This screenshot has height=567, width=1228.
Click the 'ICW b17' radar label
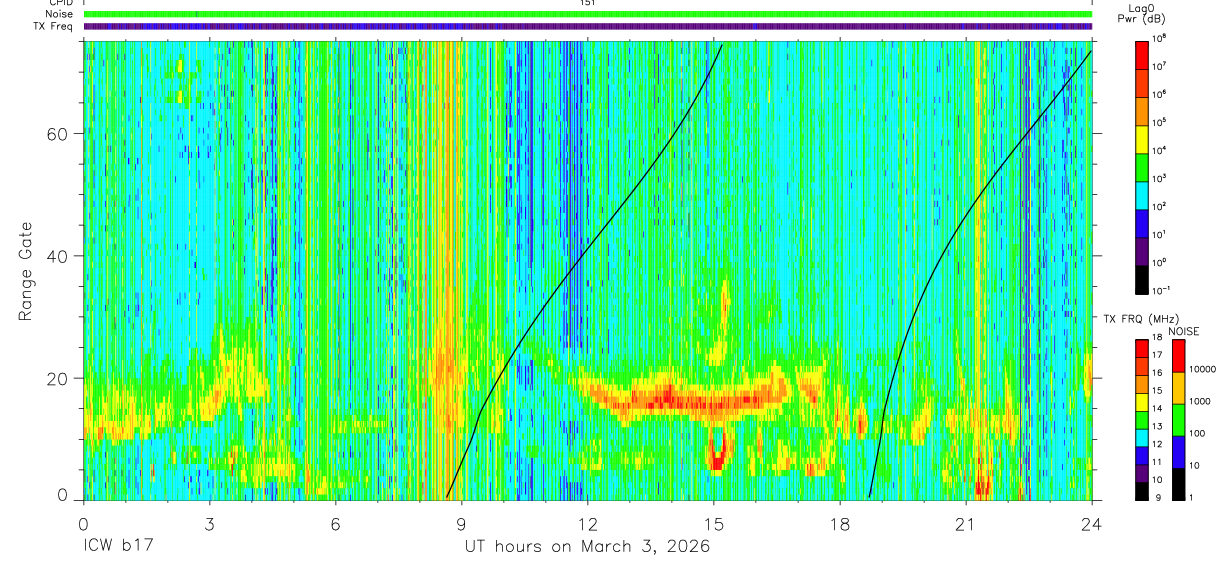coord(118,547)
